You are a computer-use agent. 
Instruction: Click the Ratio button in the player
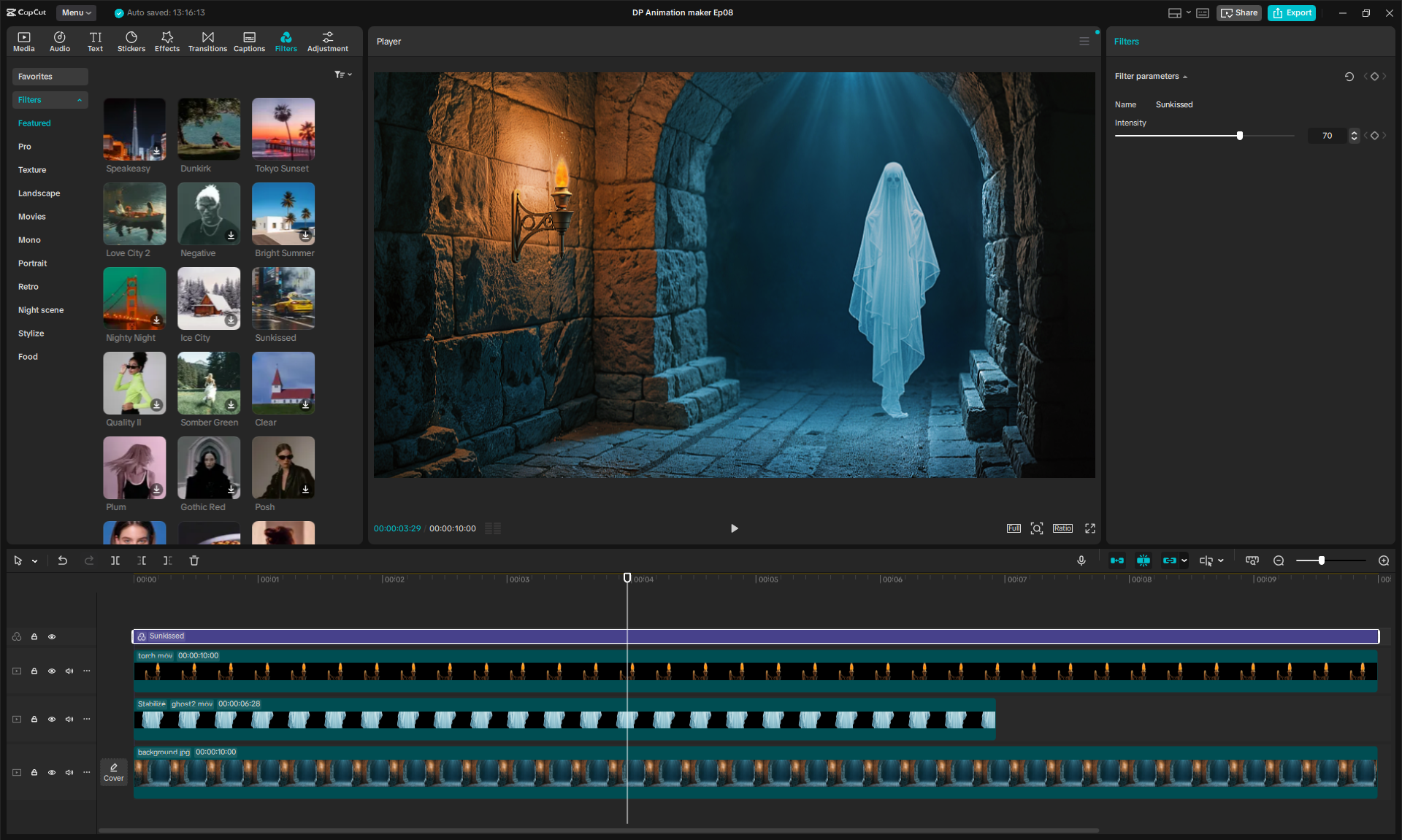pyautogui.click(x=1062, y=528)
